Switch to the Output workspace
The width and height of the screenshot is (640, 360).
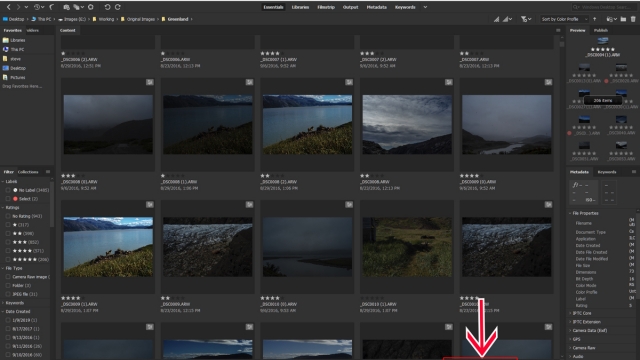350,7
